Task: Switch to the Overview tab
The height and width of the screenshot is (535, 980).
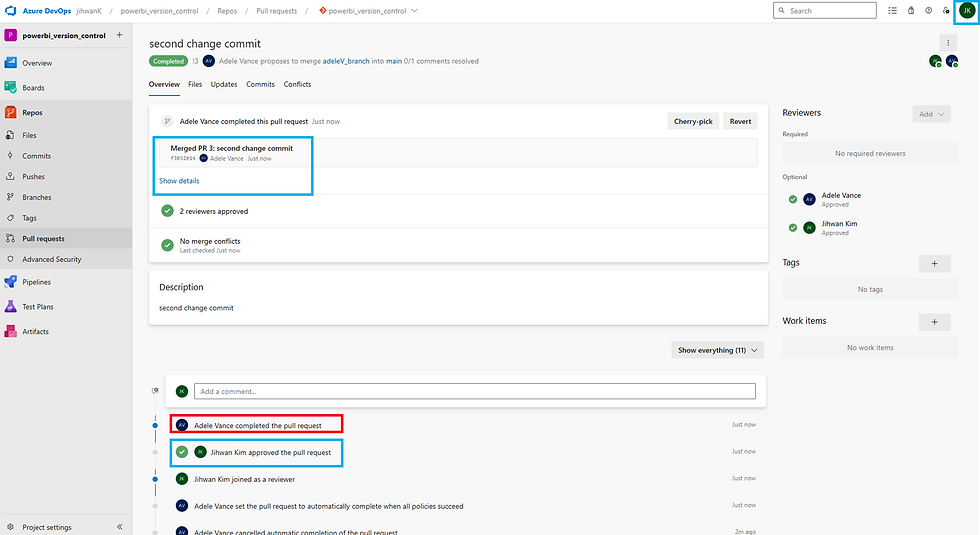Action: pyautogui.click(x=164, y=84)
